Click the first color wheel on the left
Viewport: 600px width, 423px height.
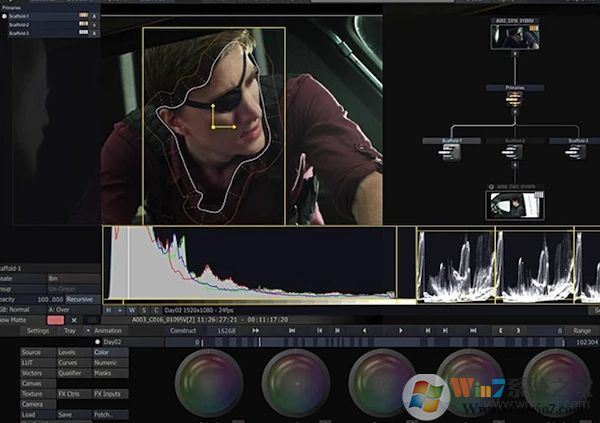208,383
